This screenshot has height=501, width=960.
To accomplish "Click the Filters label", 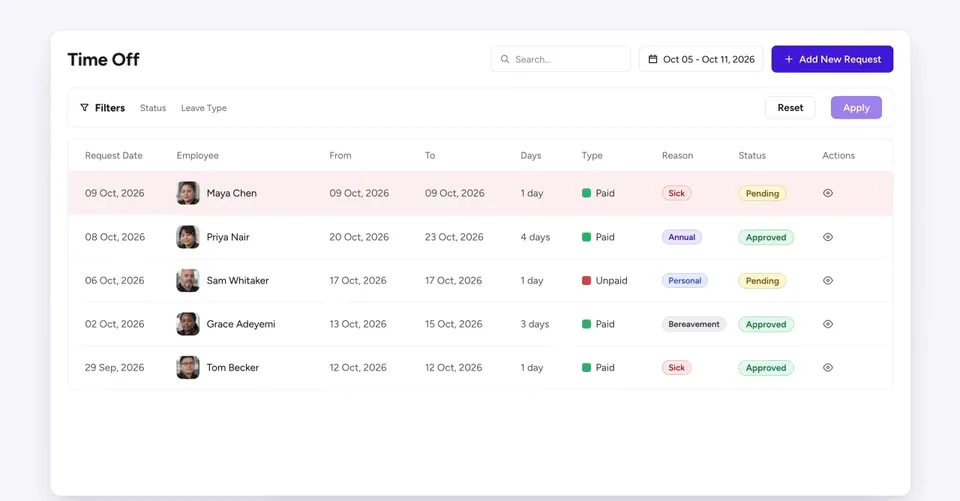I will point(110,108).
